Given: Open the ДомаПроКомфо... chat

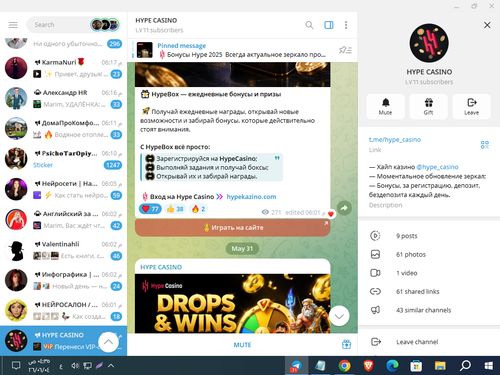Looking at the screenshot, I should 63,129.
